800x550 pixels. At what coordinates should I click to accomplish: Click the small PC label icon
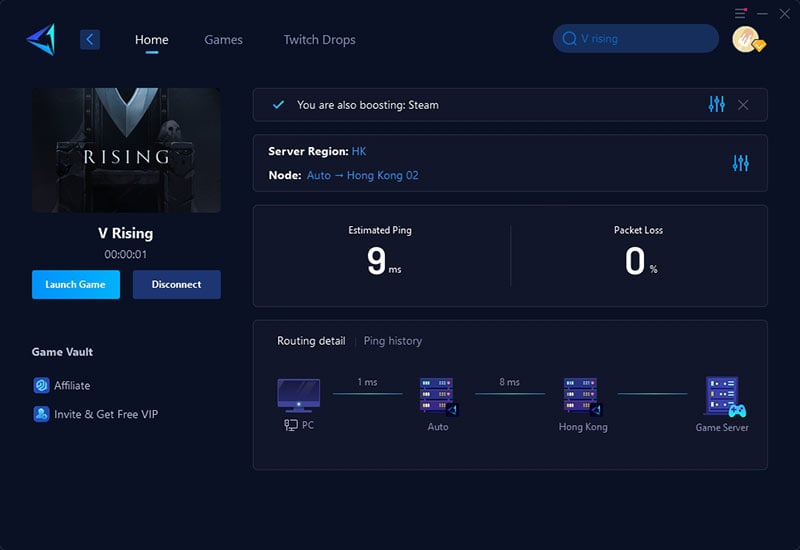click(x=291, y=425)
